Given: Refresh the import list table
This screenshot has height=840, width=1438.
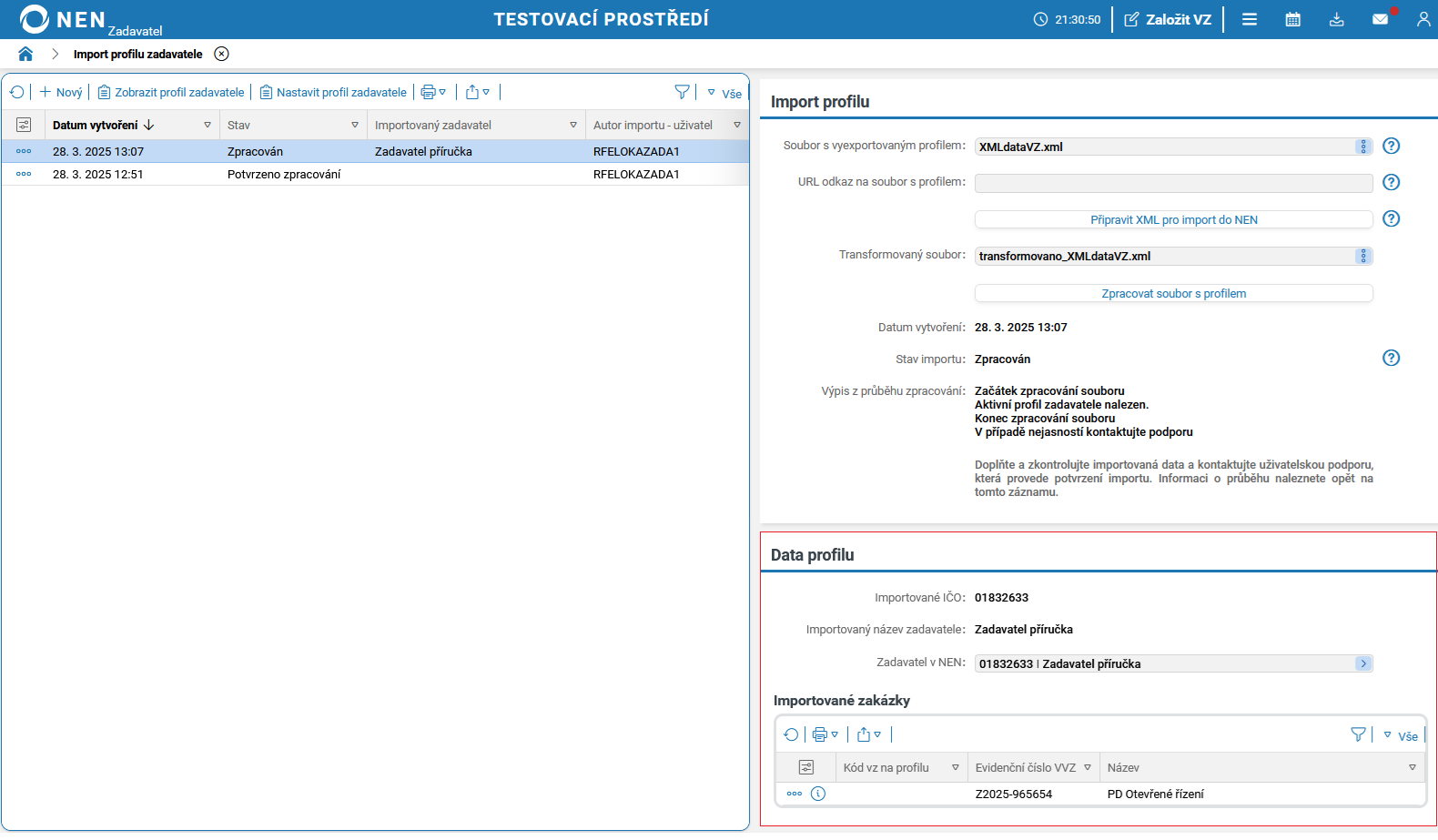Looking at the screenshot, I should (x=16, y=92).
